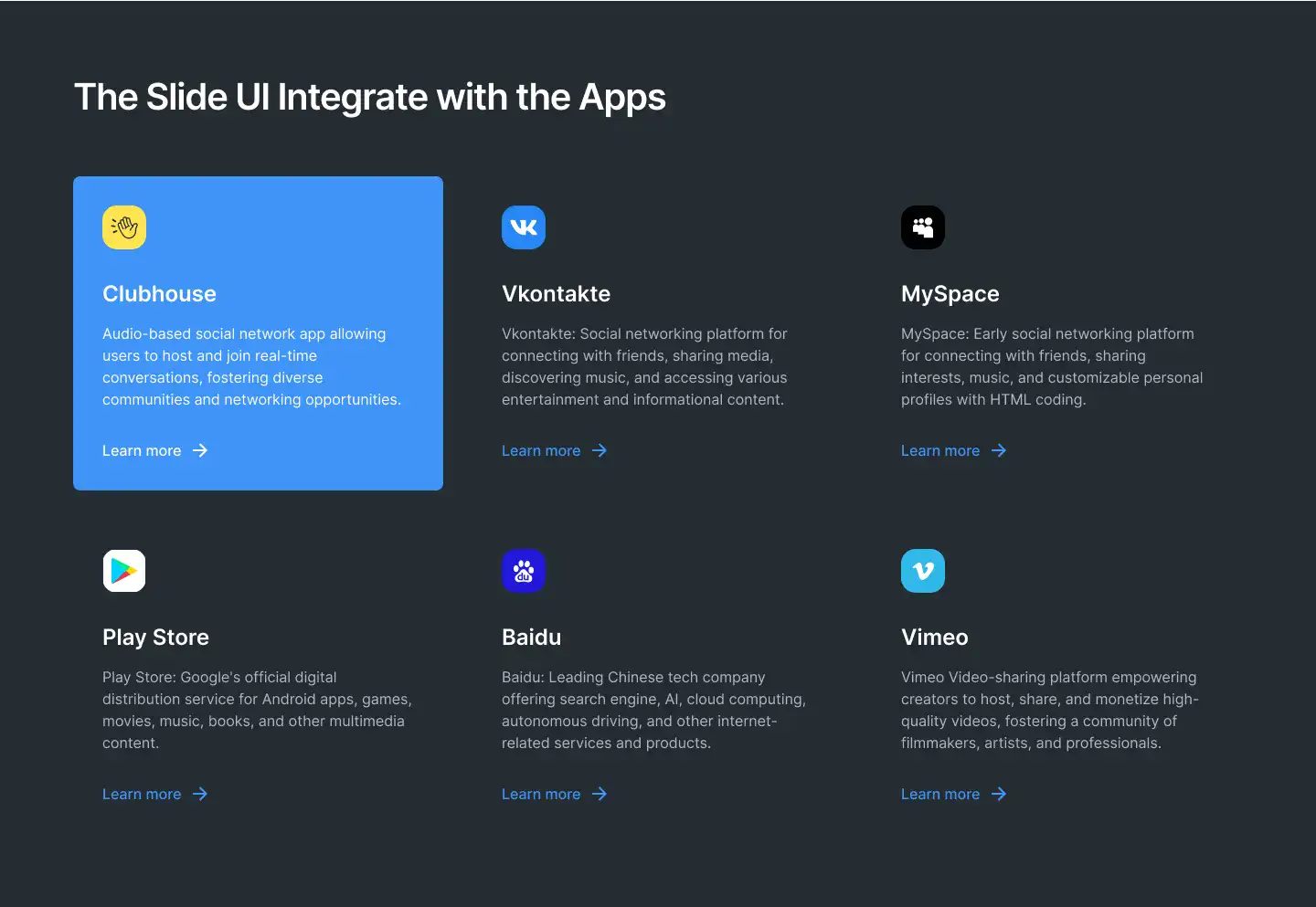Screen dimensions: 1316x907
Task: Click the Vimeo description about video-sharing platform
Action: 1050,711
